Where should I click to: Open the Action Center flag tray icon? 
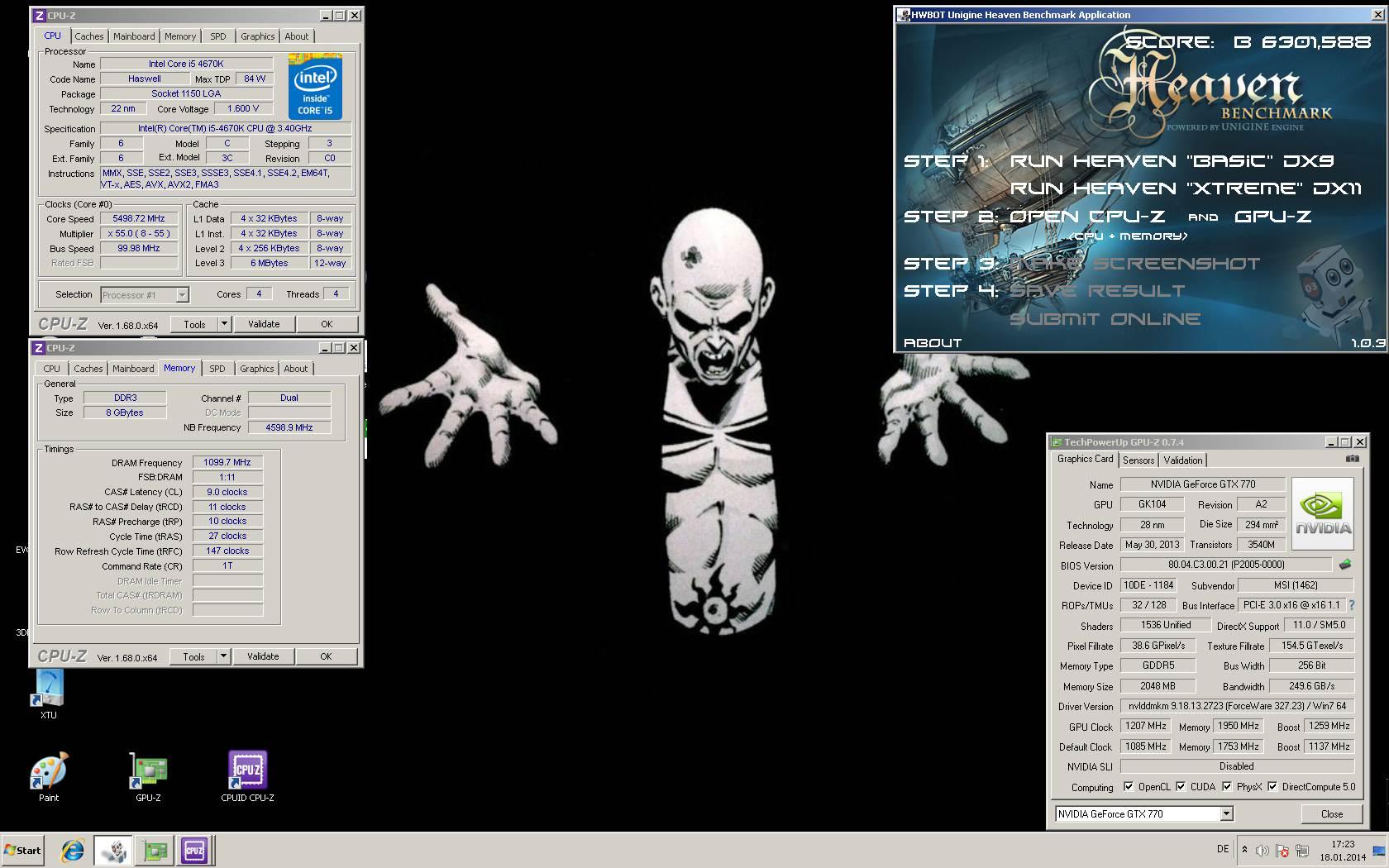tap(1282, 850)
